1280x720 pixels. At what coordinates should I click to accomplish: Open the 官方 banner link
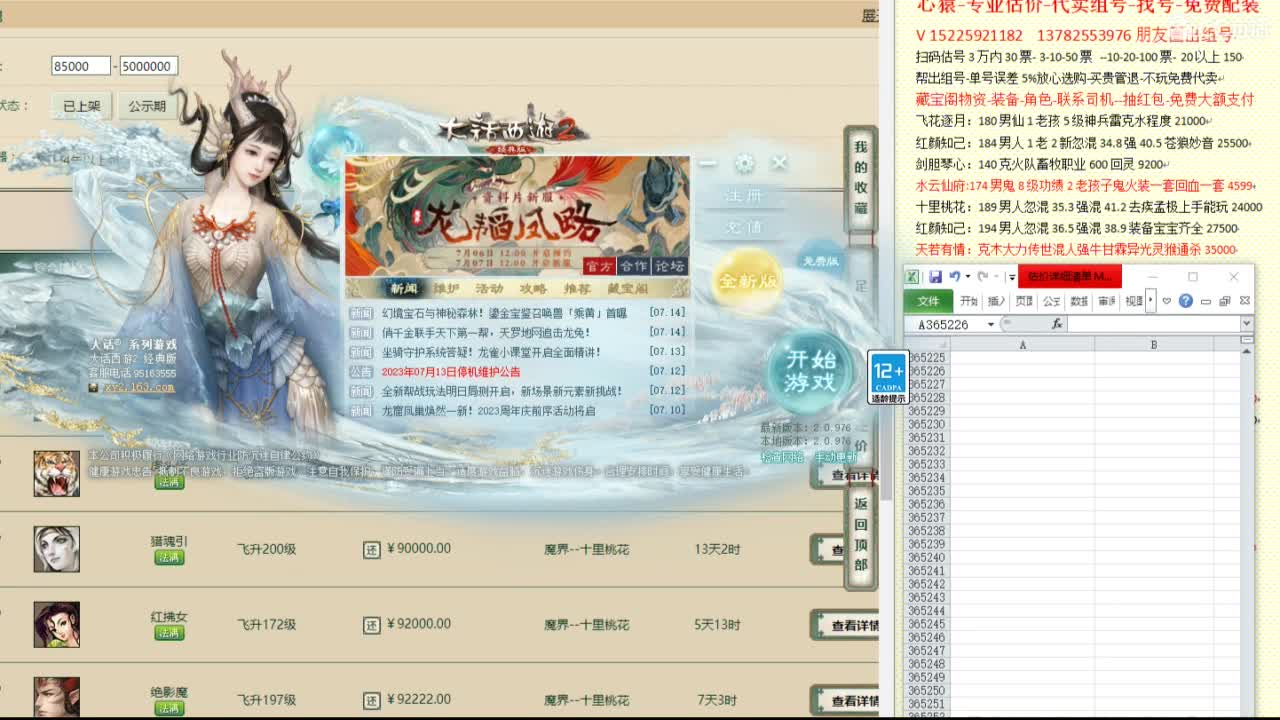(599, 266)
